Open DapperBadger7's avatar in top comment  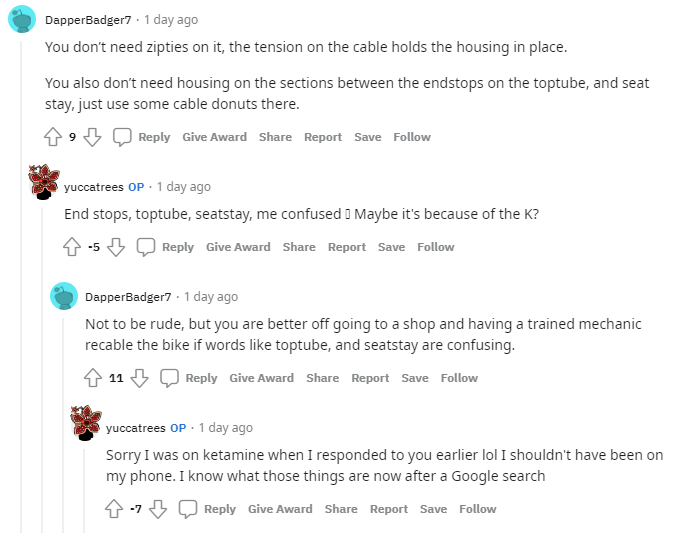tap(22, 19)
